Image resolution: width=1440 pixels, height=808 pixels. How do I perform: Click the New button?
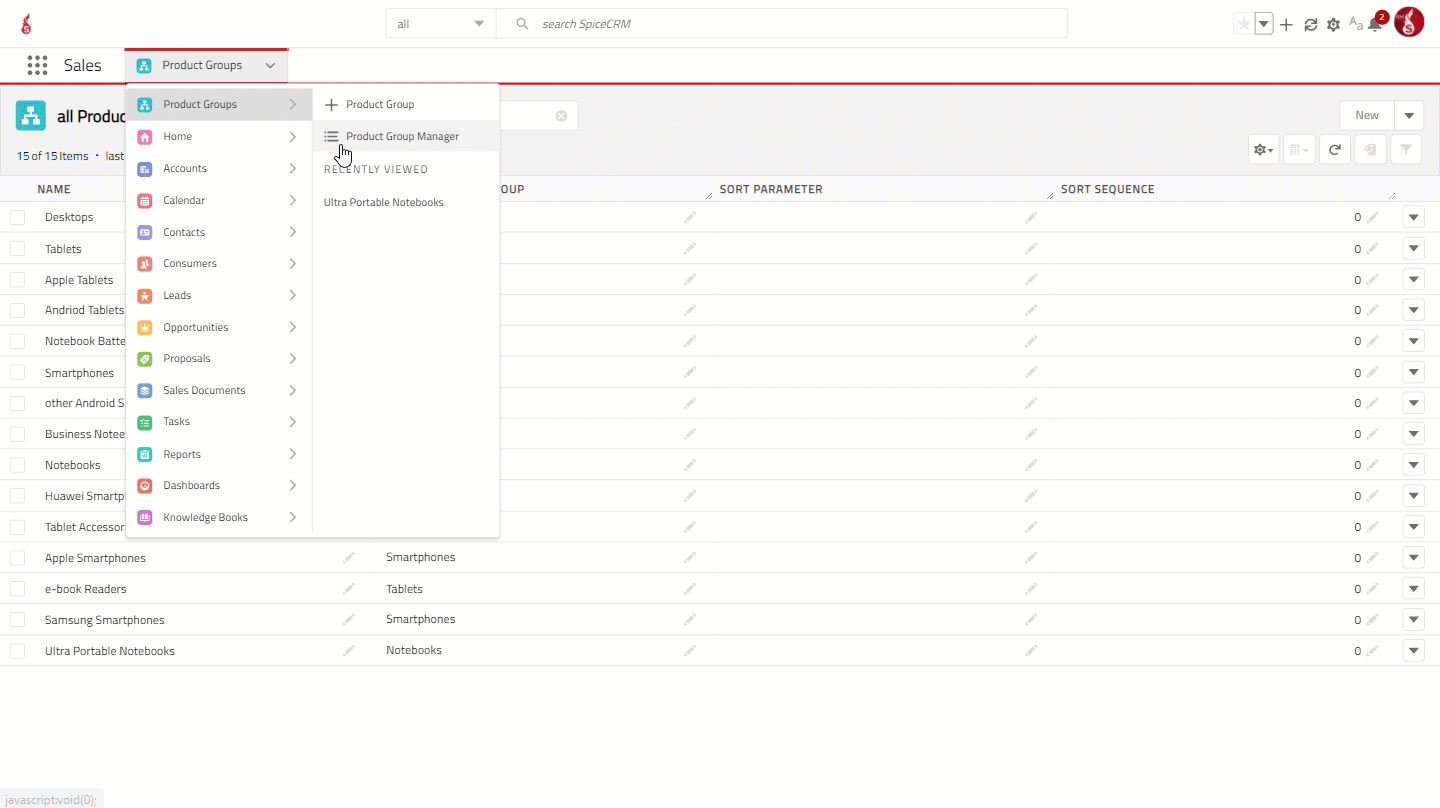point(1366,115)
